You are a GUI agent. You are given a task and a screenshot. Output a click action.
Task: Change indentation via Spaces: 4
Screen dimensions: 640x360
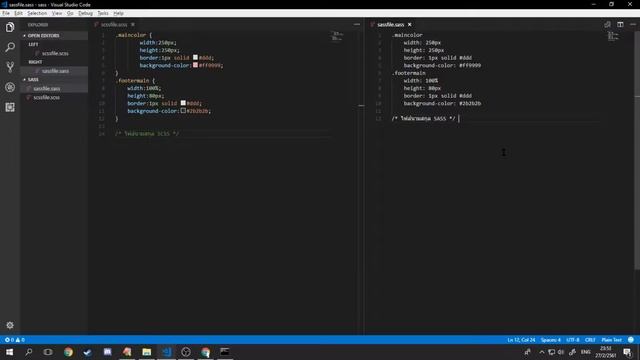click(551, 340)
